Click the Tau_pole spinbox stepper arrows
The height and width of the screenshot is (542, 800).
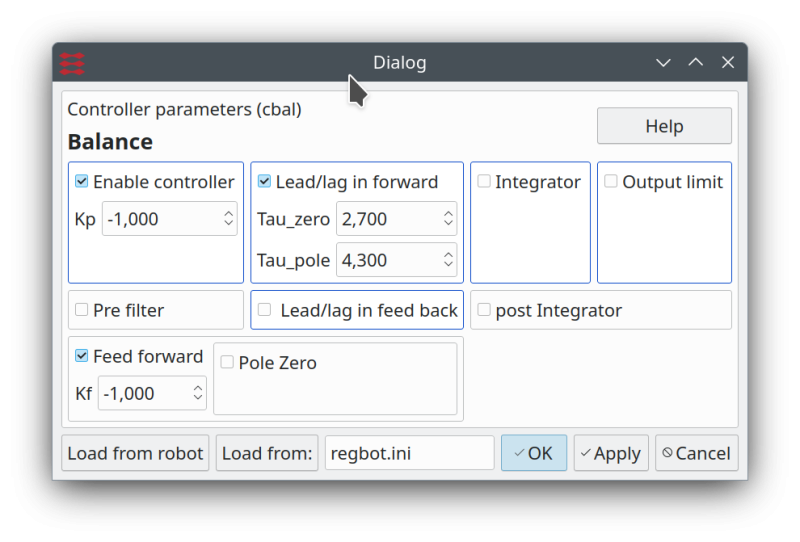(448, 260)
